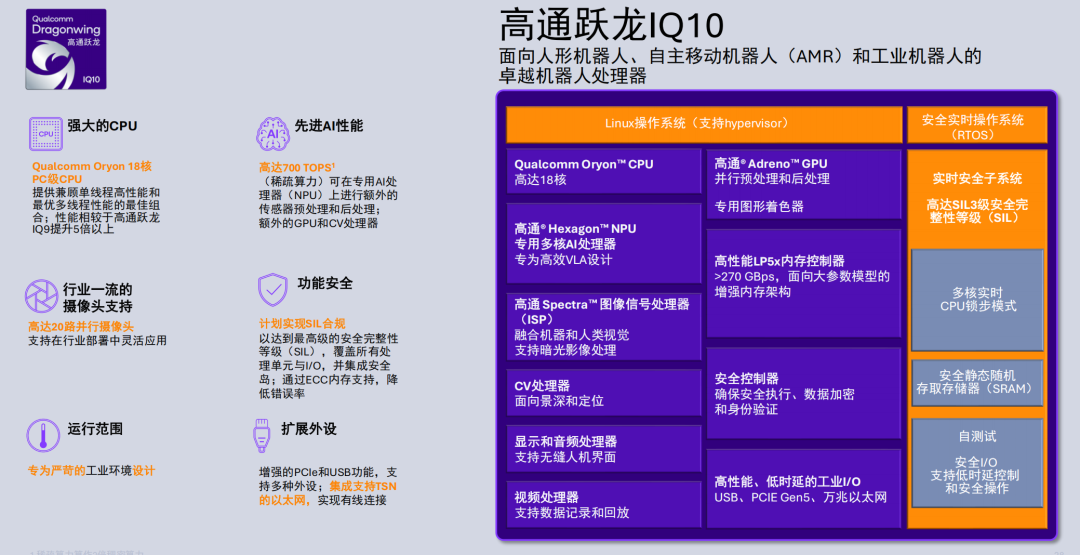Click the 多核实时 CPU锁步模式 gray block

[977, 300]
